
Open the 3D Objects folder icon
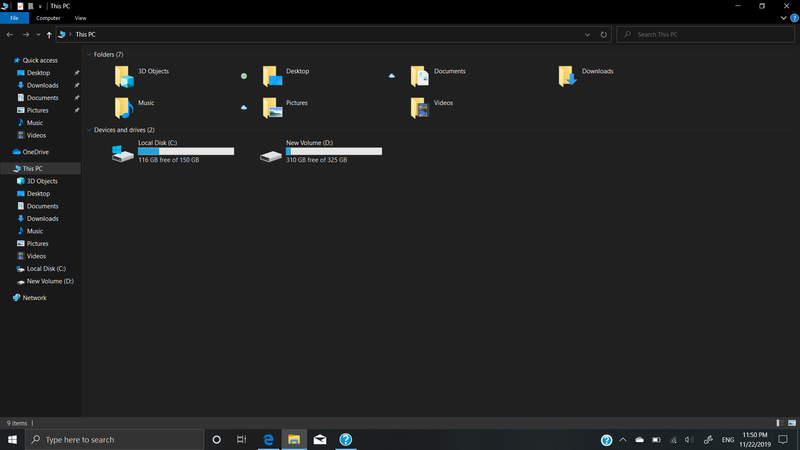coord(124,77)
